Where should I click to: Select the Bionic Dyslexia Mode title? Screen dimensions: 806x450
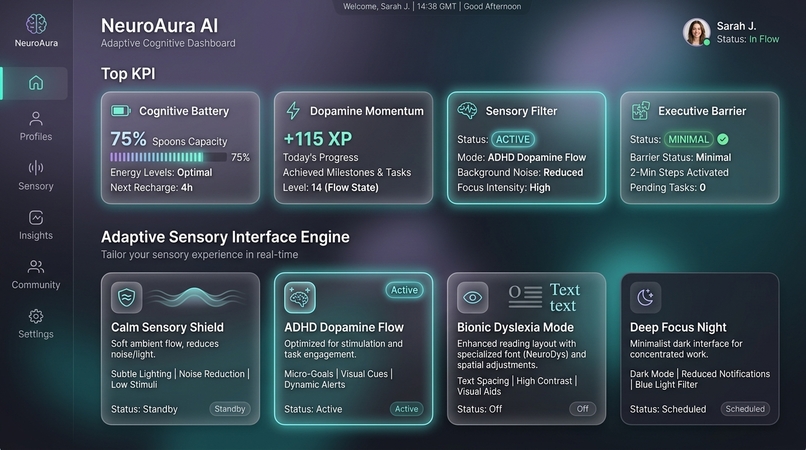[515, 327]
